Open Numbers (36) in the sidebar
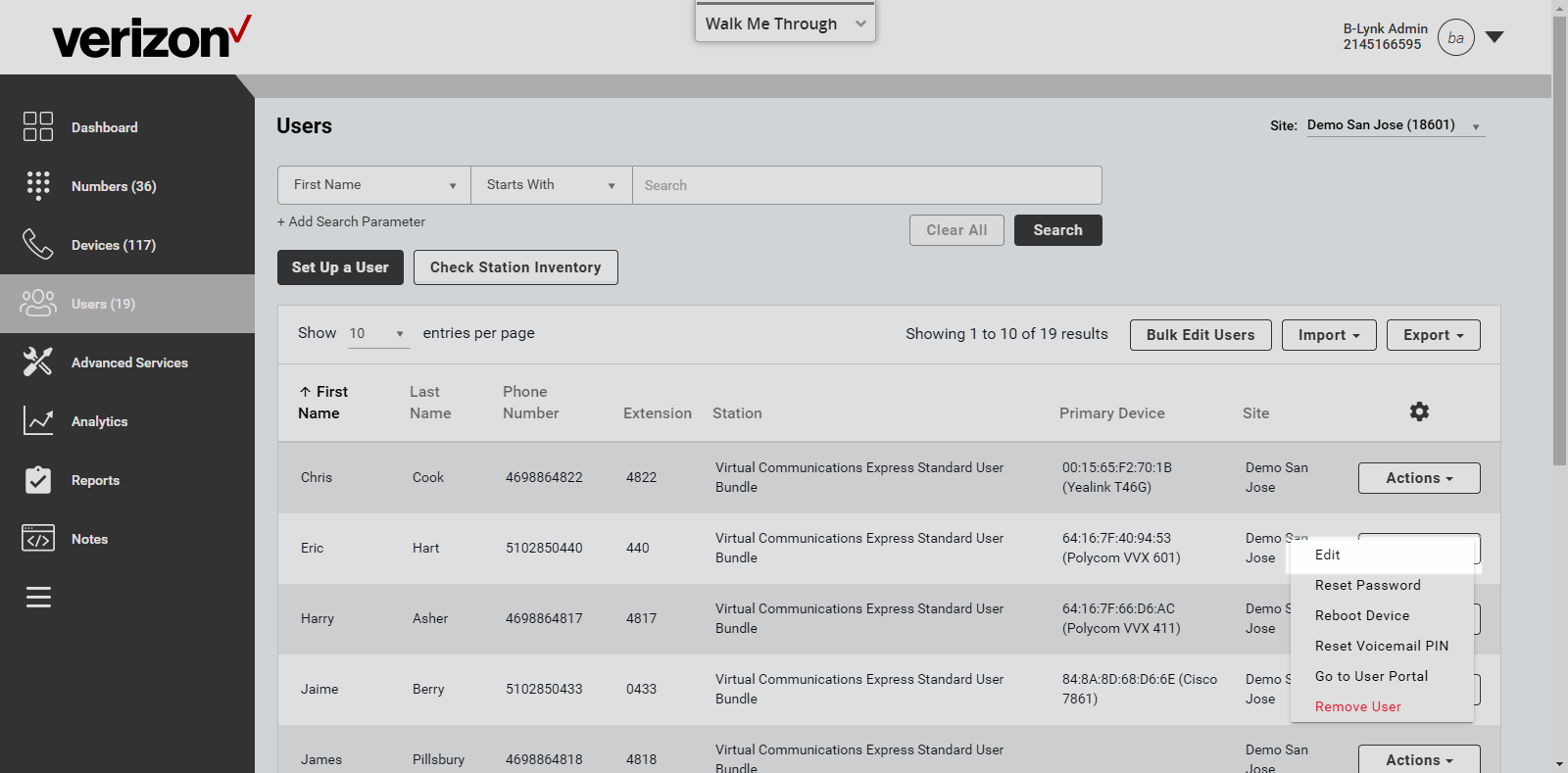Screen dimensions: 1568x773 click(114, 186)
